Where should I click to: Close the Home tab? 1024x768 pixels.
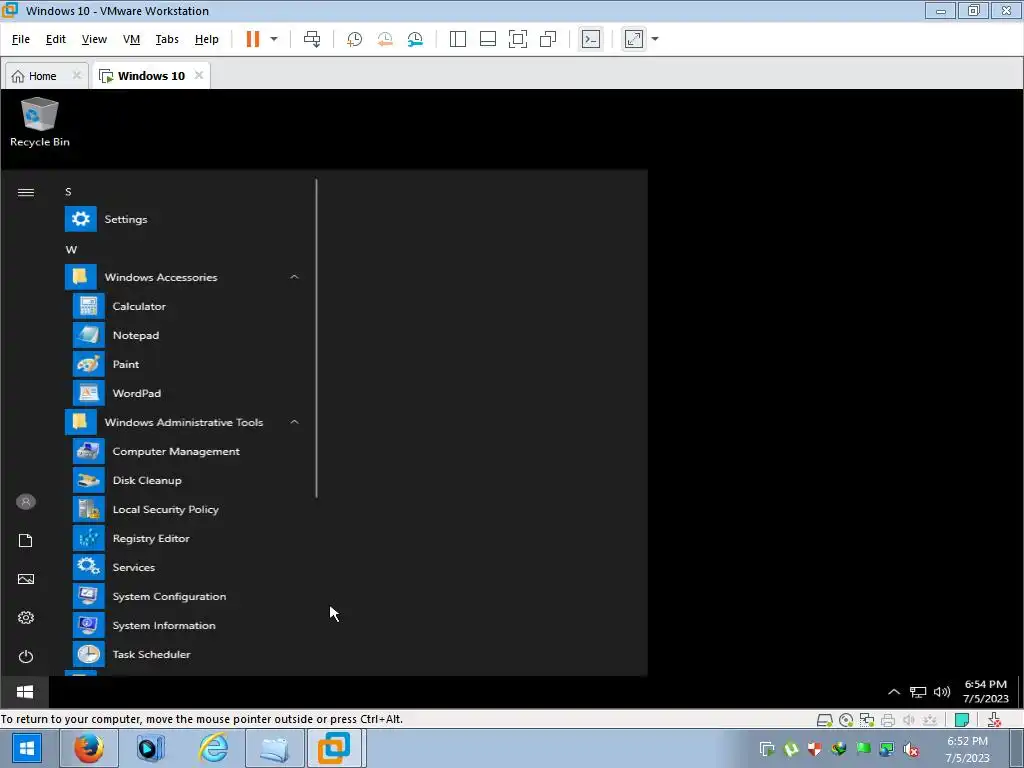pos(76,75)
